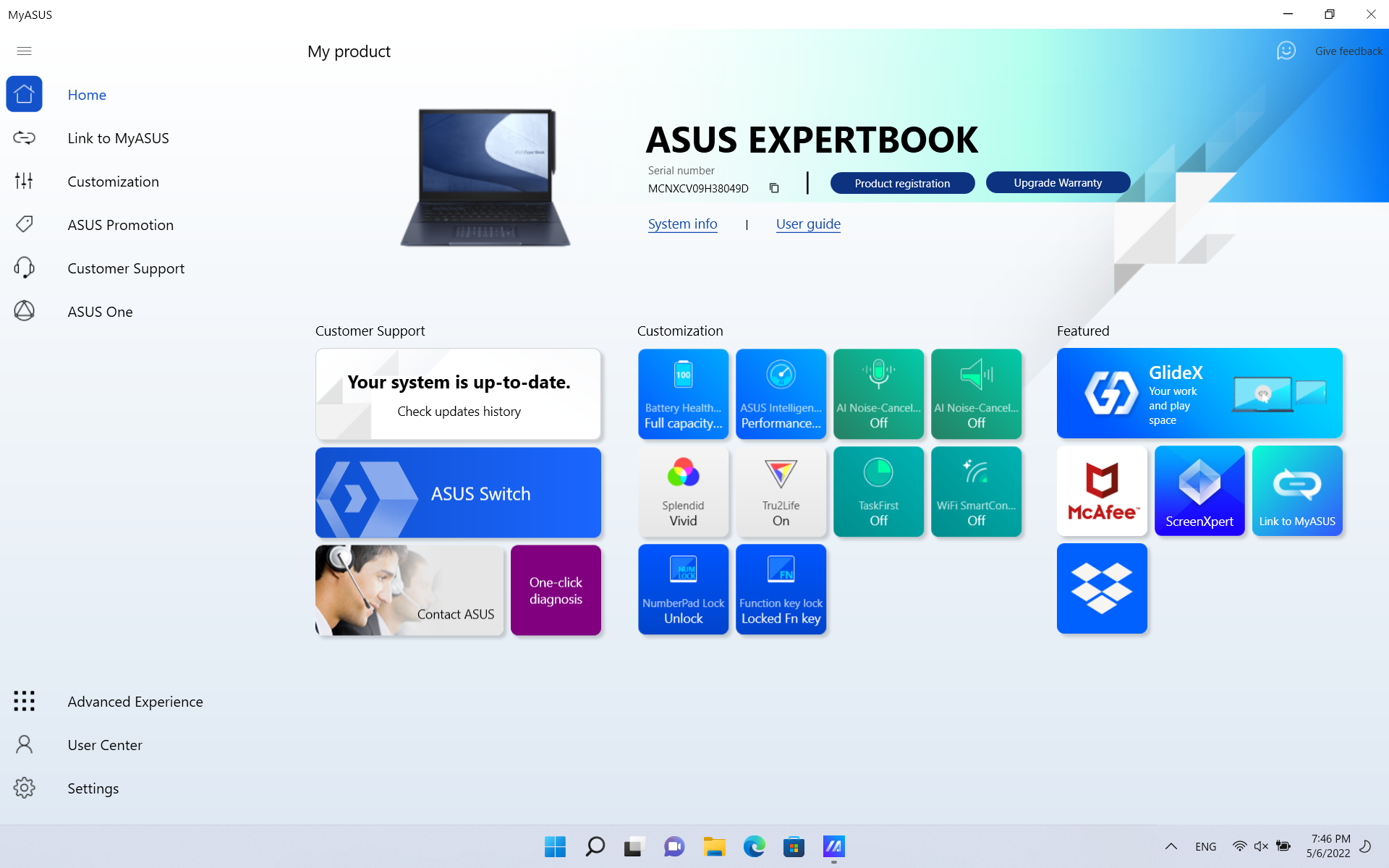
Task: Open ASUS Intelligent Performance tile
Action: 781,394
